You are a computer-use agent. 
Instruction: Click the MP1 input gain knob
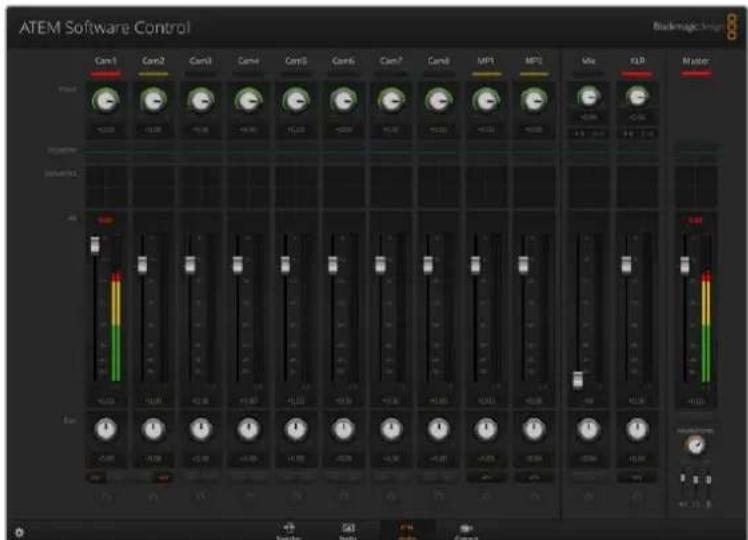486,101
